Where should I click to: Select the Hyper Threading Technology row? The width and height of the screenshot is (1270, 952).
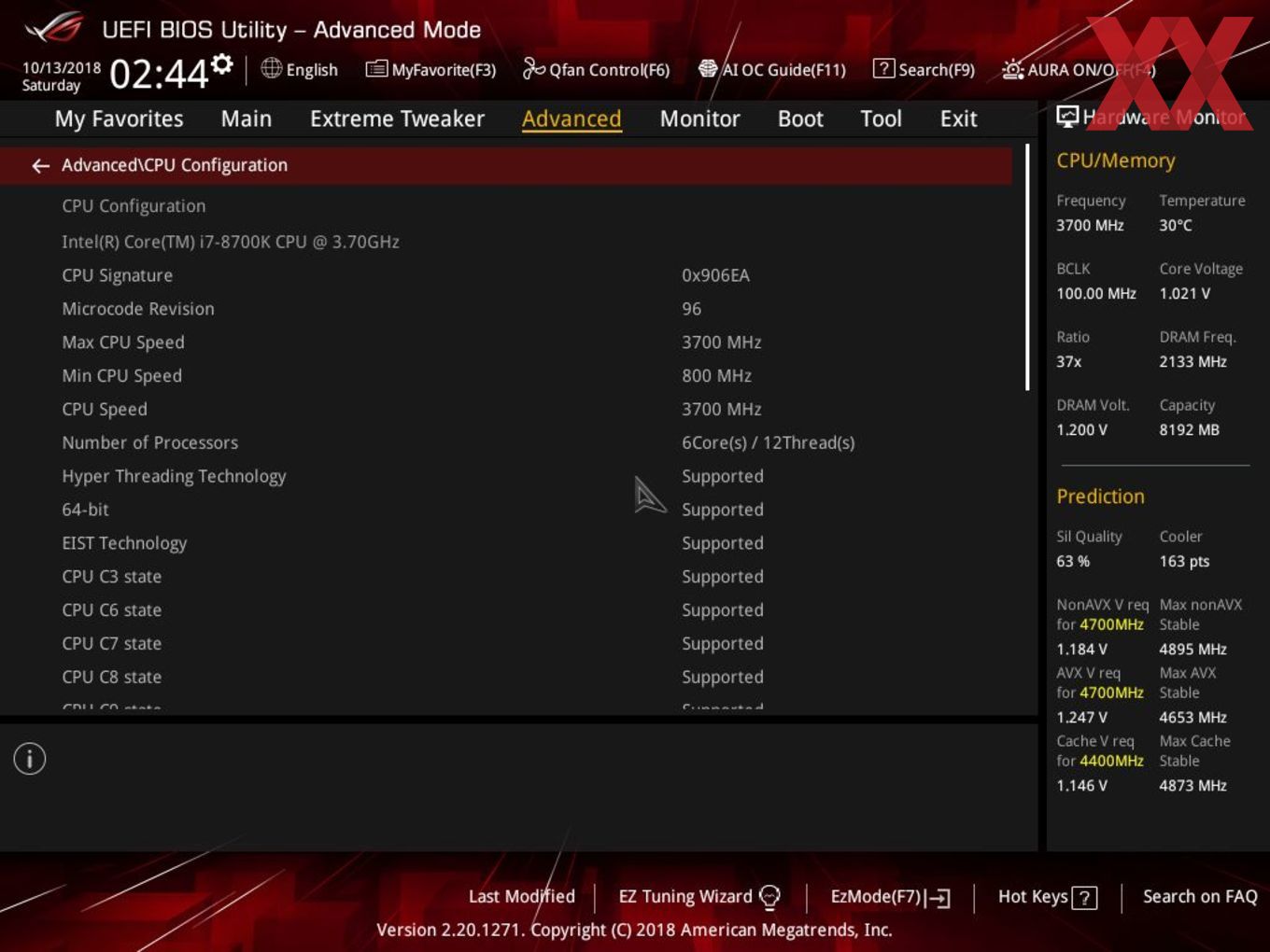[x=505, y=476]
